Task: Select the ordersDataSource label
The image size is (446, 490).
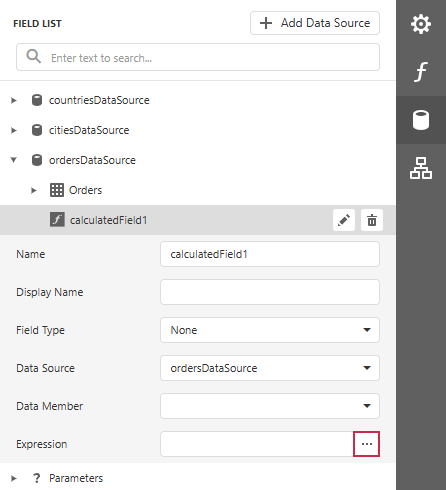Action: tap(92, 160)
